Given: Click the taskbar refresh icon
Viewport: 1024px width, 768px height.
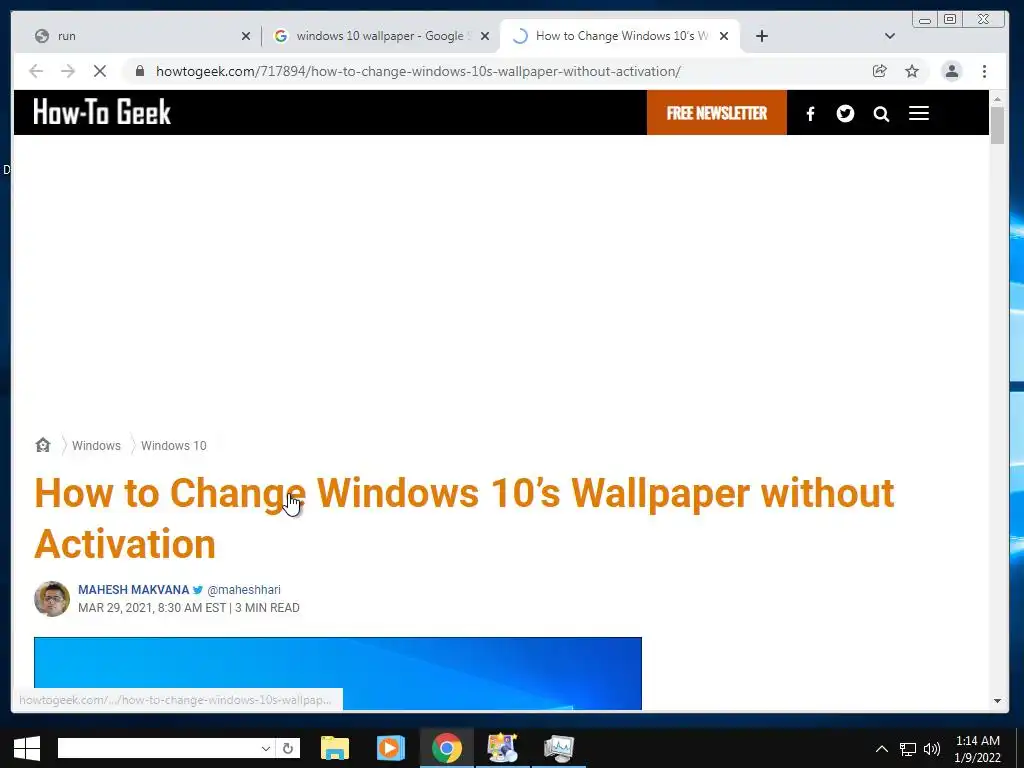Looking at the screenshot, I should coord(288,748).
